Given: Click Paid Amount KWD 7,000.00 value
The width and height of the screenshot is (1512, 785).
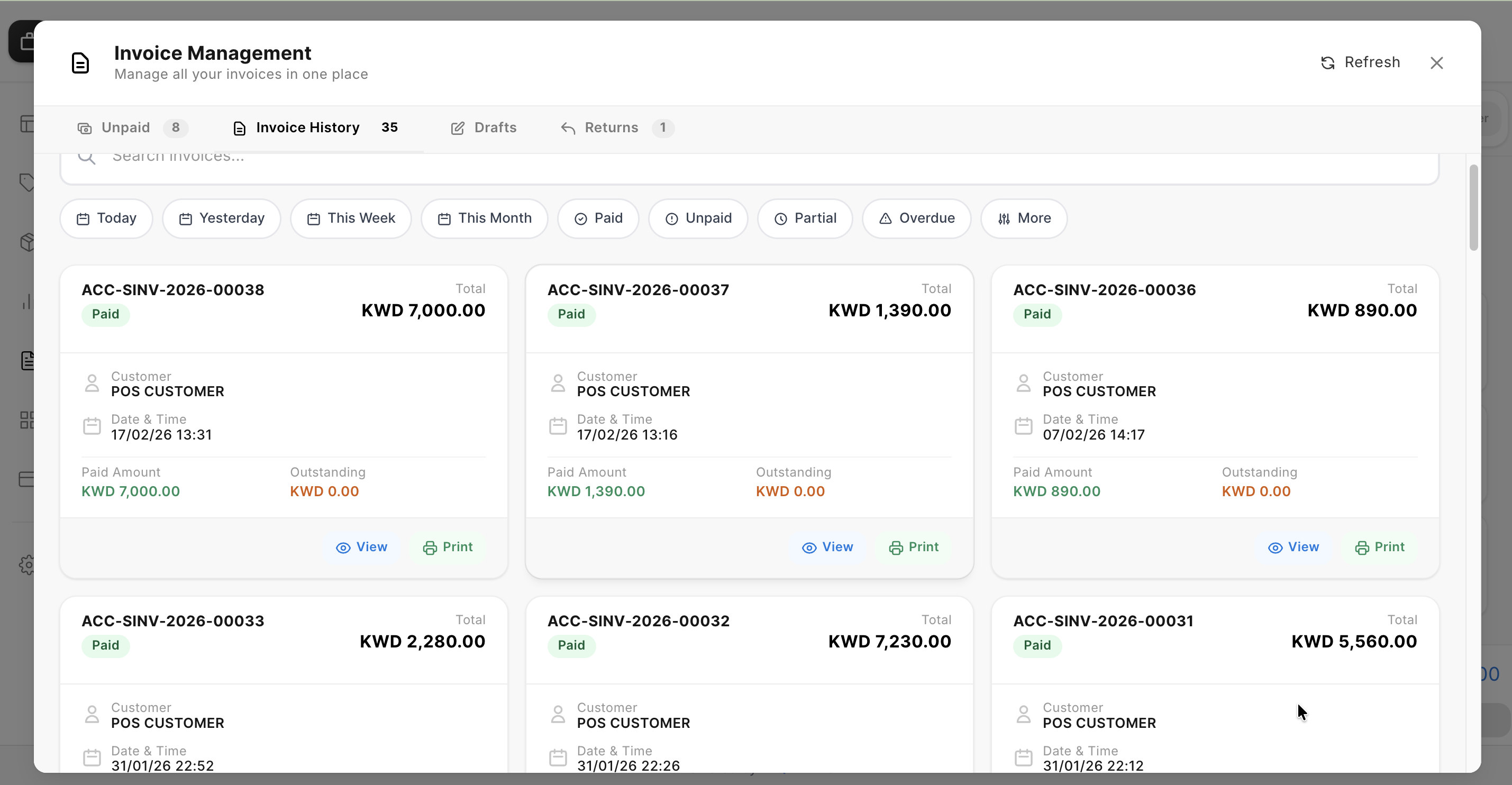Looking at the screenshot, I should pos(130,491).
